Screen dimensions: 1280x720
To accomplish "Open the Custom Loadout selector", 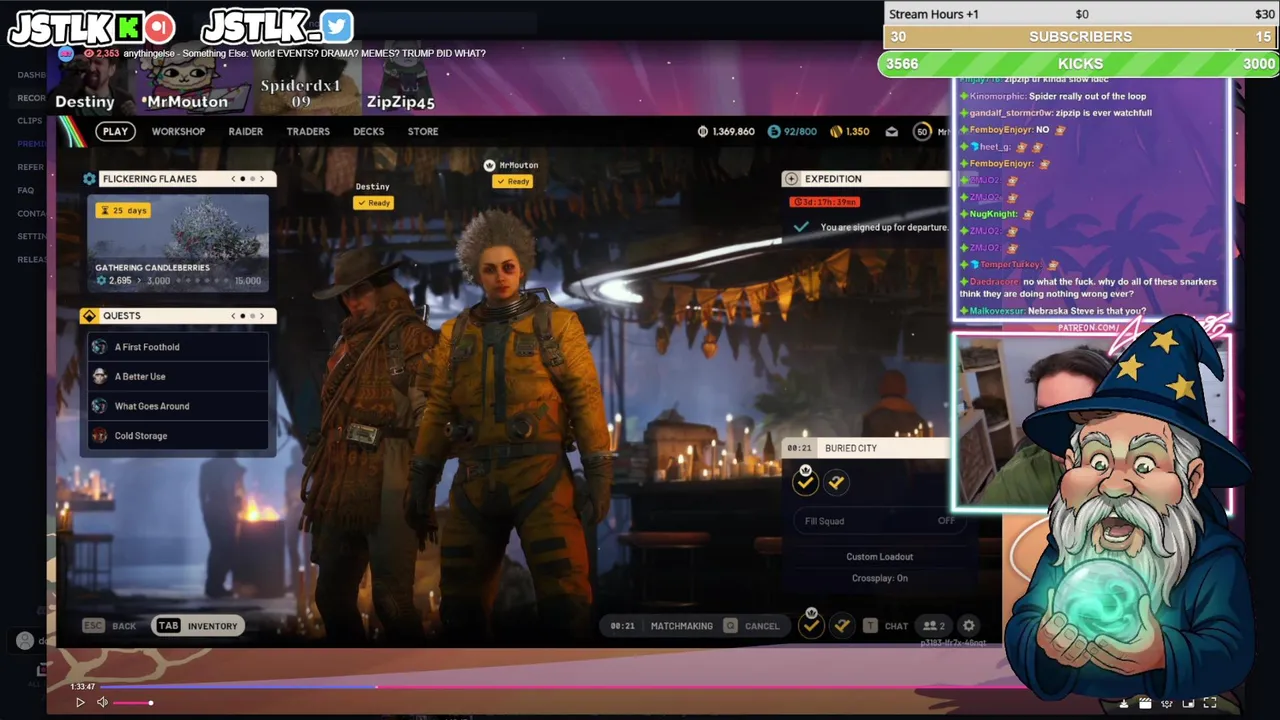I will click(x=880, y=557).
